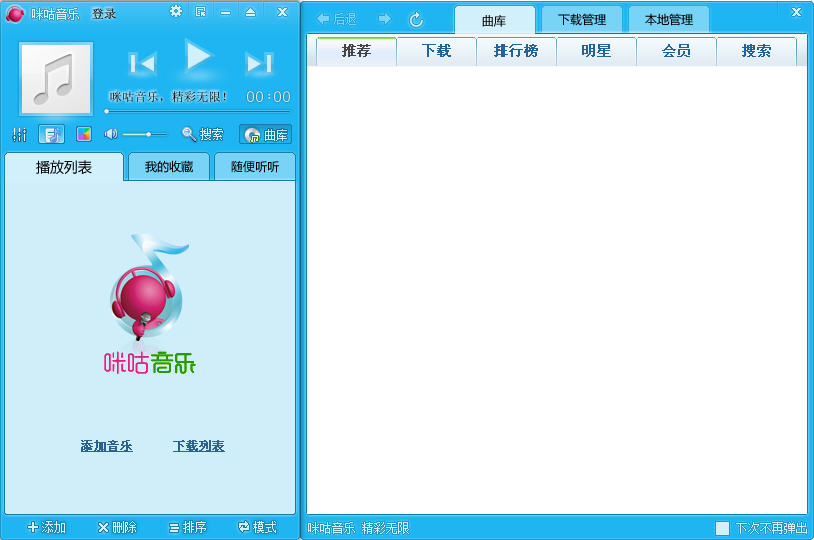Screen dimensions: 814x540
Task: Open the 搜索 sub-tab
Action: pyautogui.click(x=756, y=51)
